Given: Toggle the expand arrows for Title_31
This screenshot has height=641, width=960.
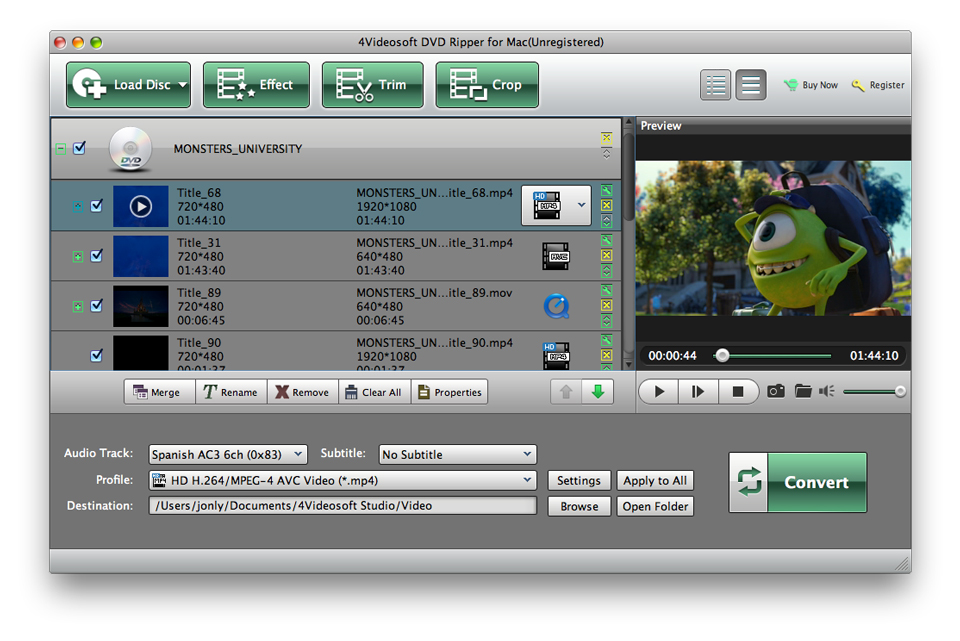Looking at the screenshot, I should (x=606, y=271).
